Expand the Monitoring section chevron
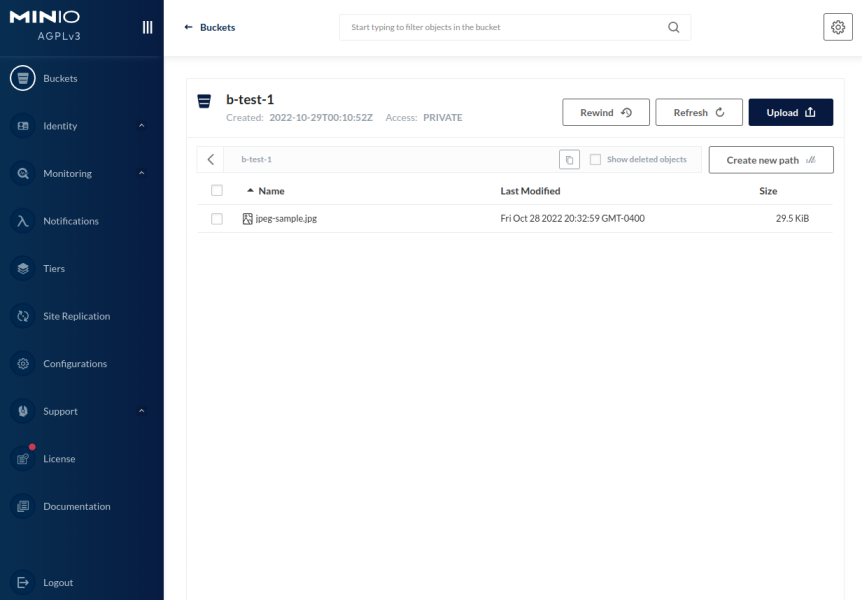 click(x=141, y=174)
